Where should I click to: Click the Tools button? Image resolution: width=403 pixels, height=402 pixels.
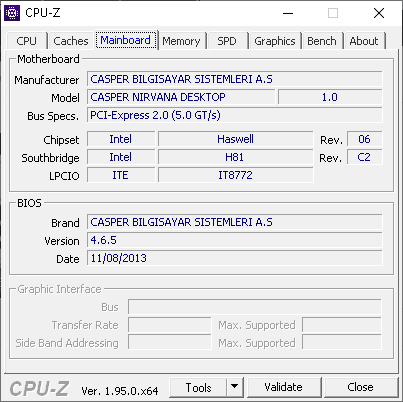pos(198,387)
